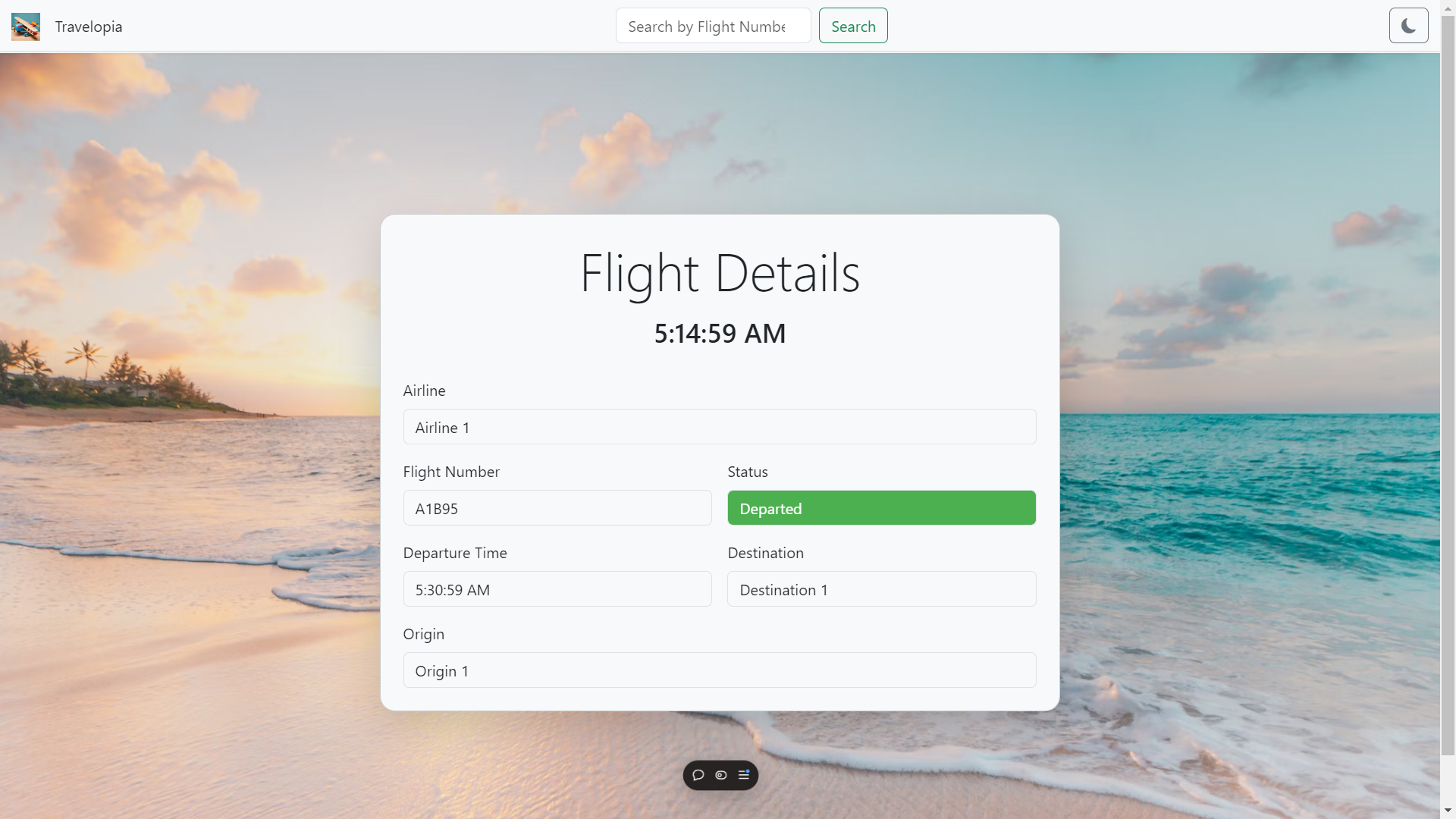Click the search magnifier icon button
This screenshot has width=1456, height=819.
coord(853,25)
